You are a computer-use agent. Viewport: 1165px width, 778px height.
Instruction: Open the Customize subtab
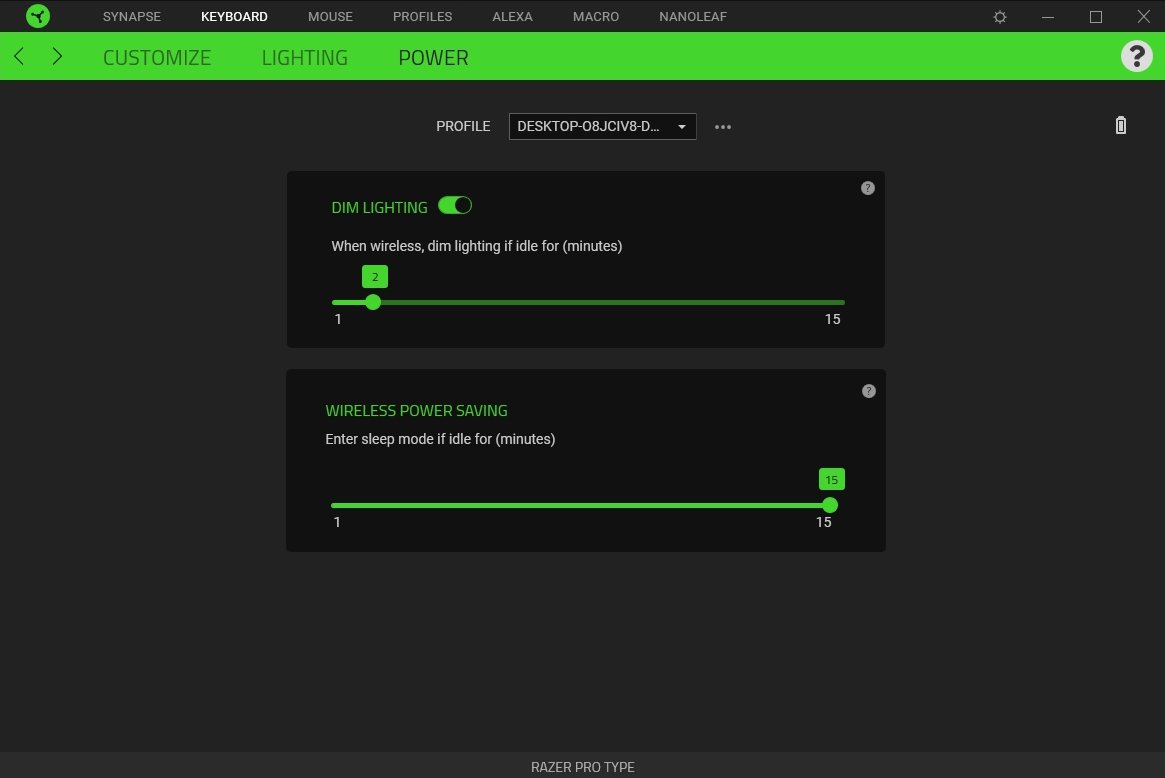[157, 57]
